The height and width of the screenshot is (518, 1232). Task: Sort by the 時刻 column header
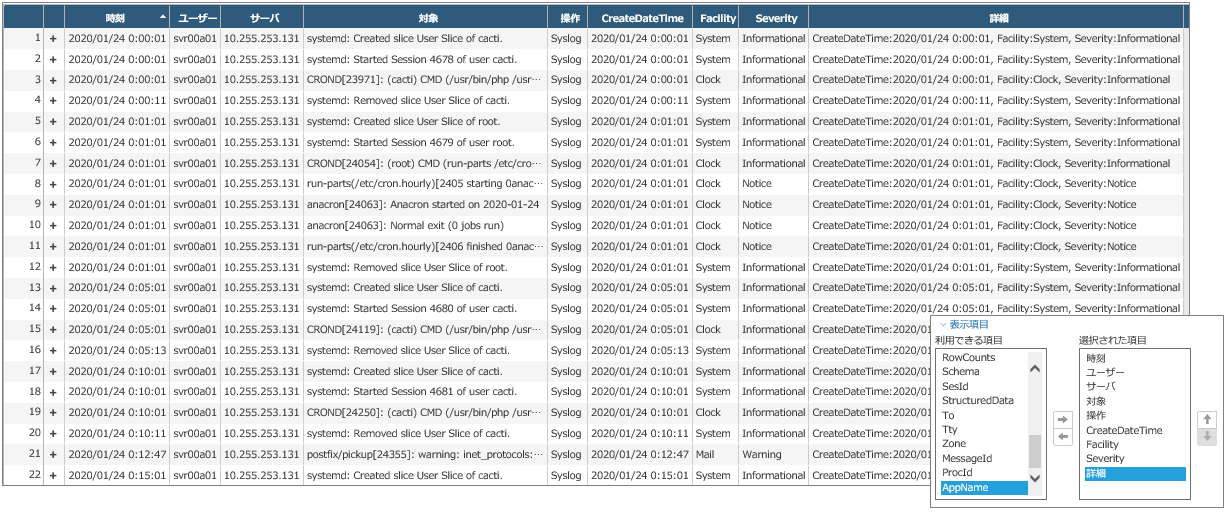(x=117, y=18)
